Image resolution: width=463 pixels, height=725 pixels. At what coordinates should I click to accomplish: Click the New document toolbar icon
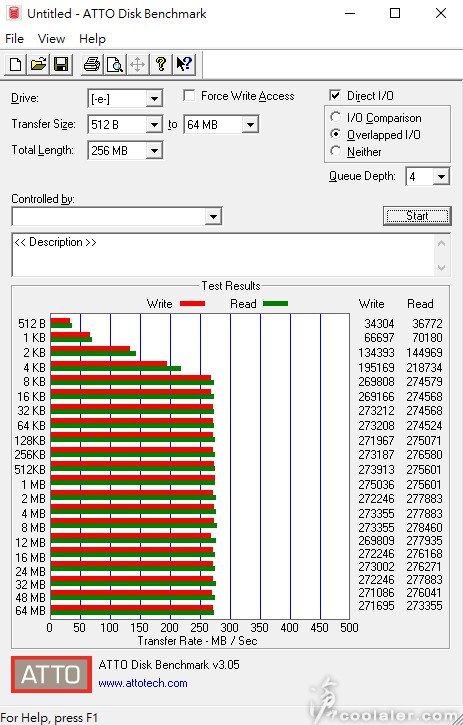(x=15, y=64)
